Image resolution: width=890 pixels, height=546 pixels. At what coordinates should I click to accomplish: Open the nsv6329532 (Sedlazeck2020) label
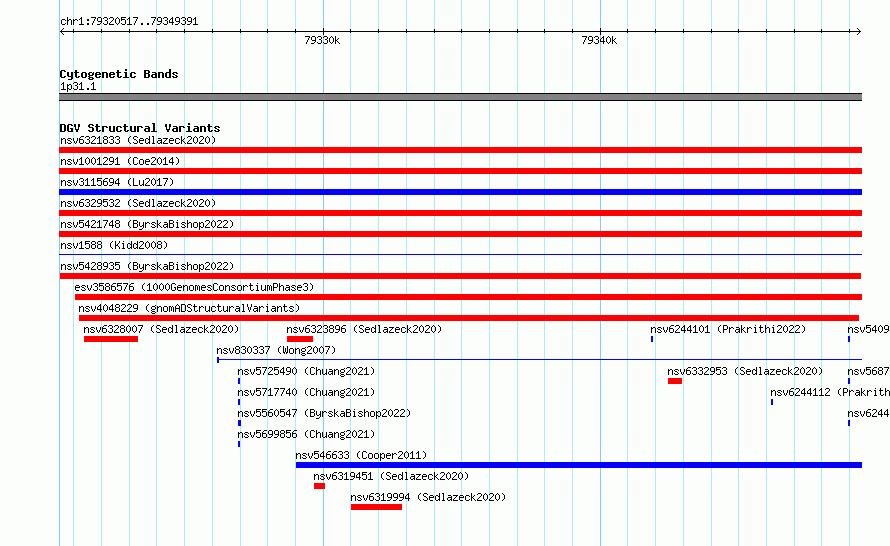[138, 203]
